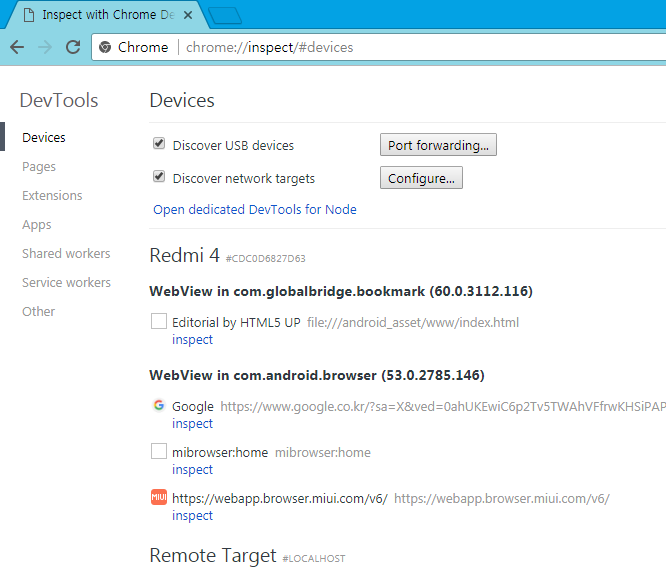Click the Google favicon entry

[x=159, y=405]
